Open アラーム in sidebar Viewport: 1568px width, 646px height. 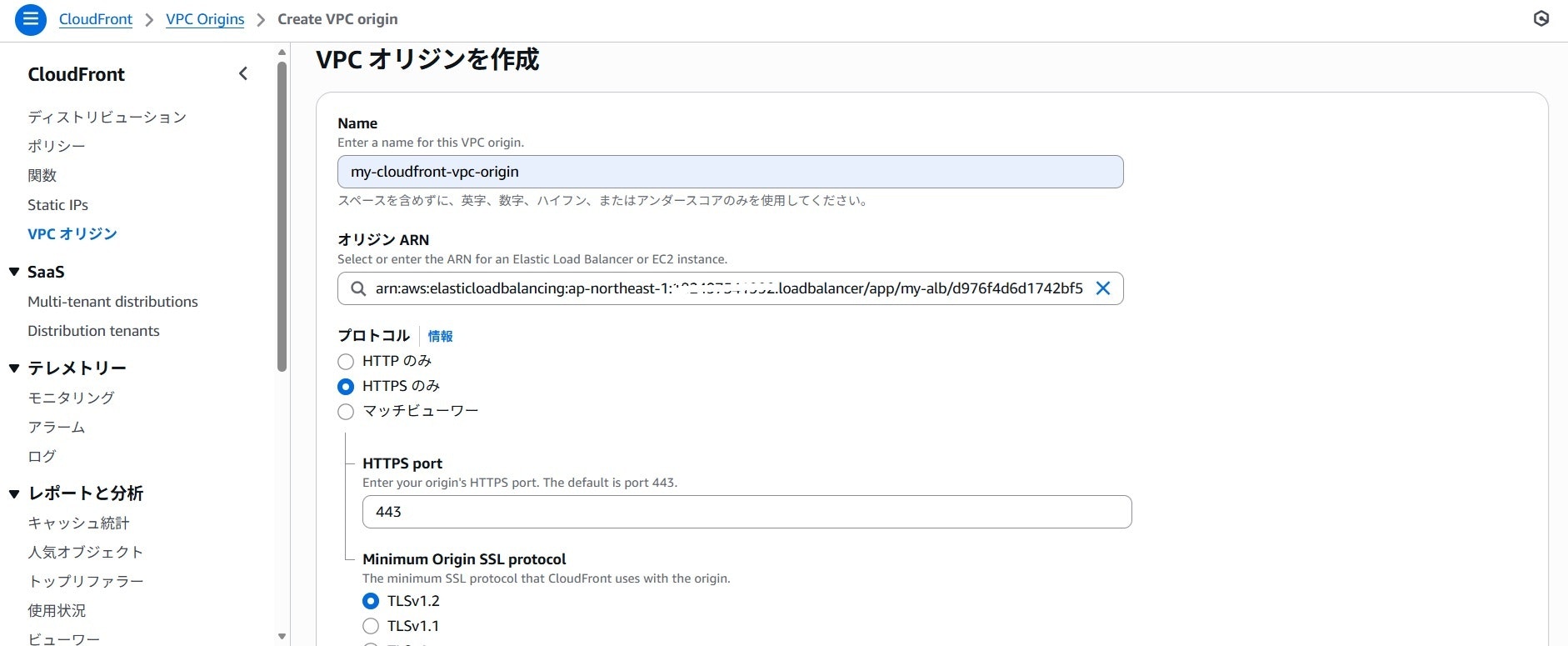pos(57,427)
